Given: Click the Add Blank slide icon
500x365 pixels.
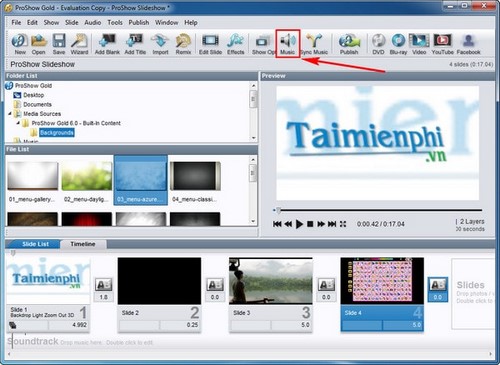Looking at the screenshot, I should coord(107,44).
